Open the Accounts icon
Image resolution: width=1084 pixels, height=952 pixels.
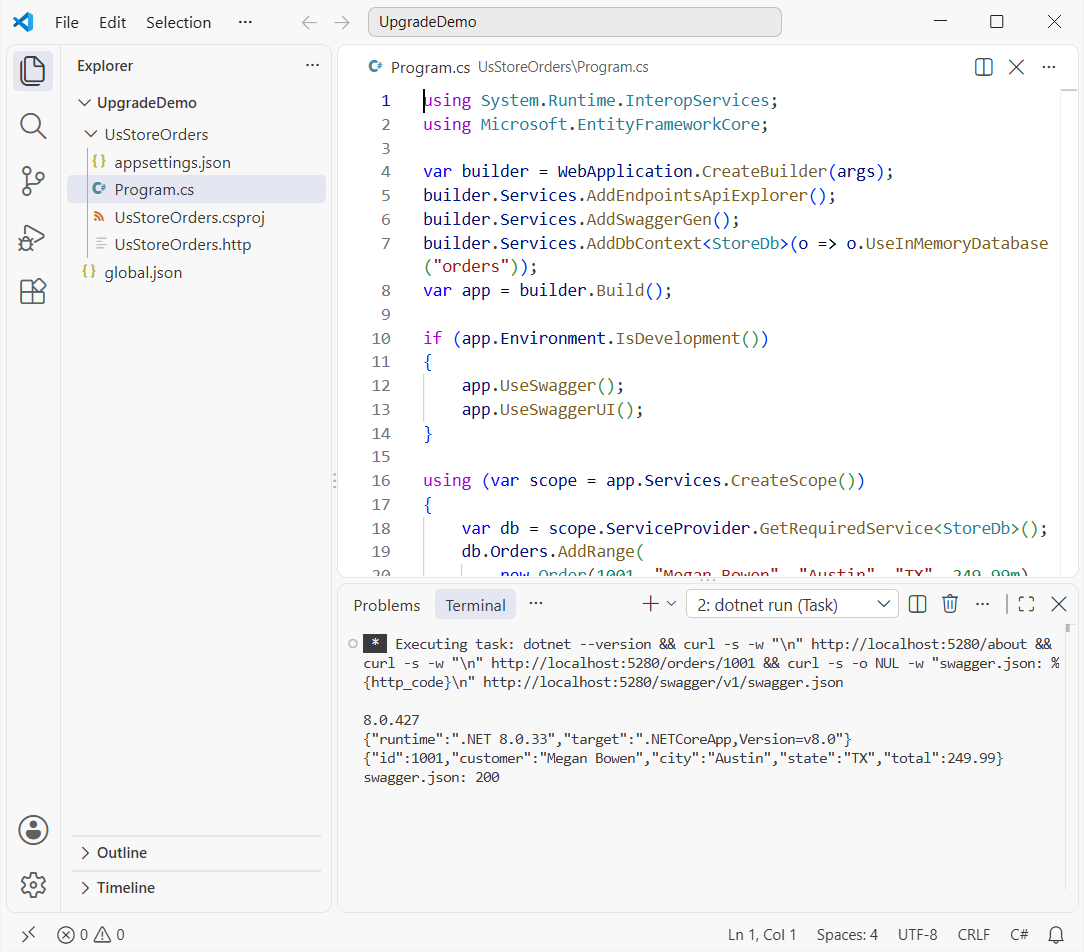[33, 830]
